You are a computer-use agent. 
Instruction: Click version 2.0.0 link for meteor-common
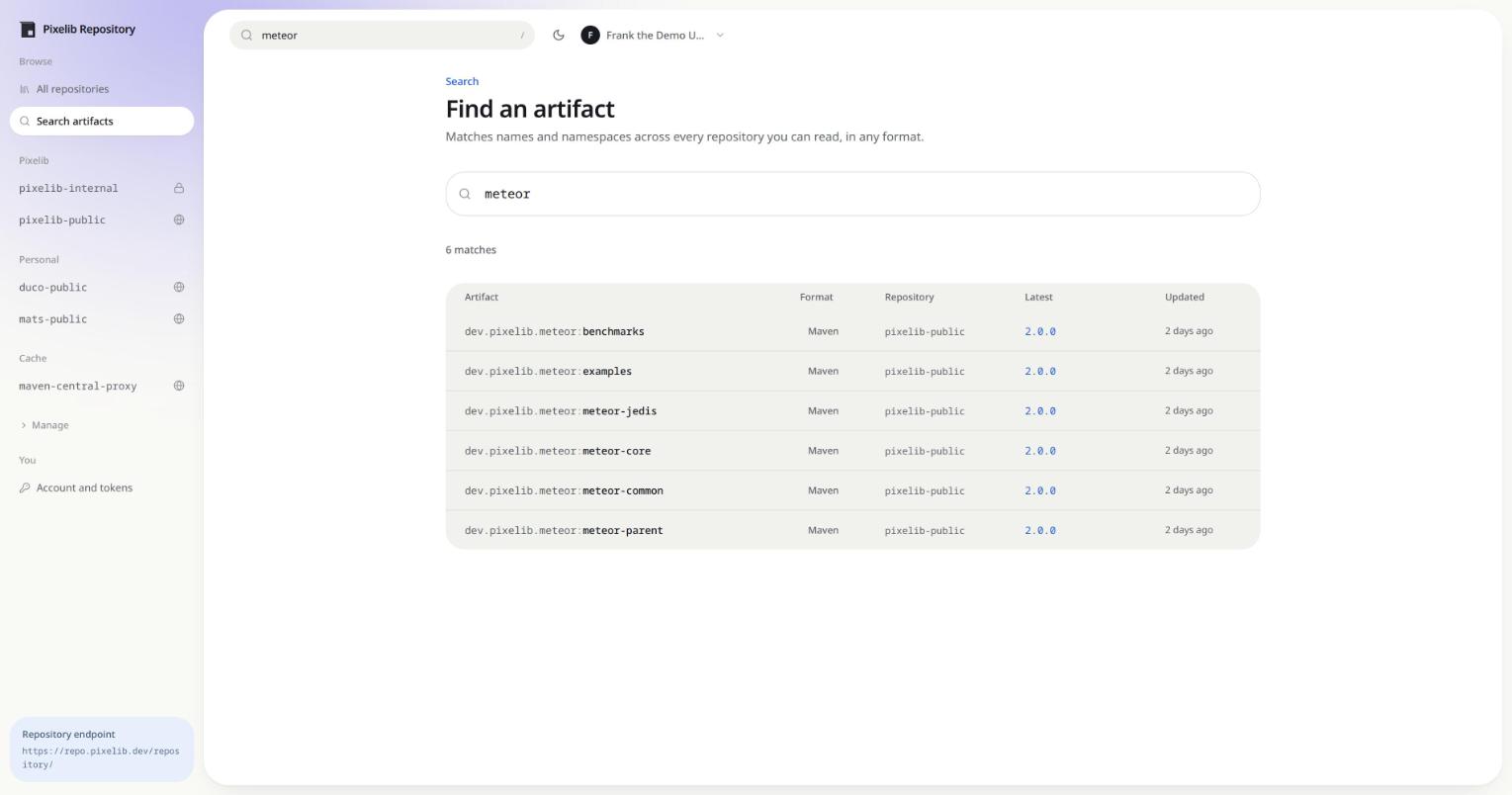click(1040, 490)
